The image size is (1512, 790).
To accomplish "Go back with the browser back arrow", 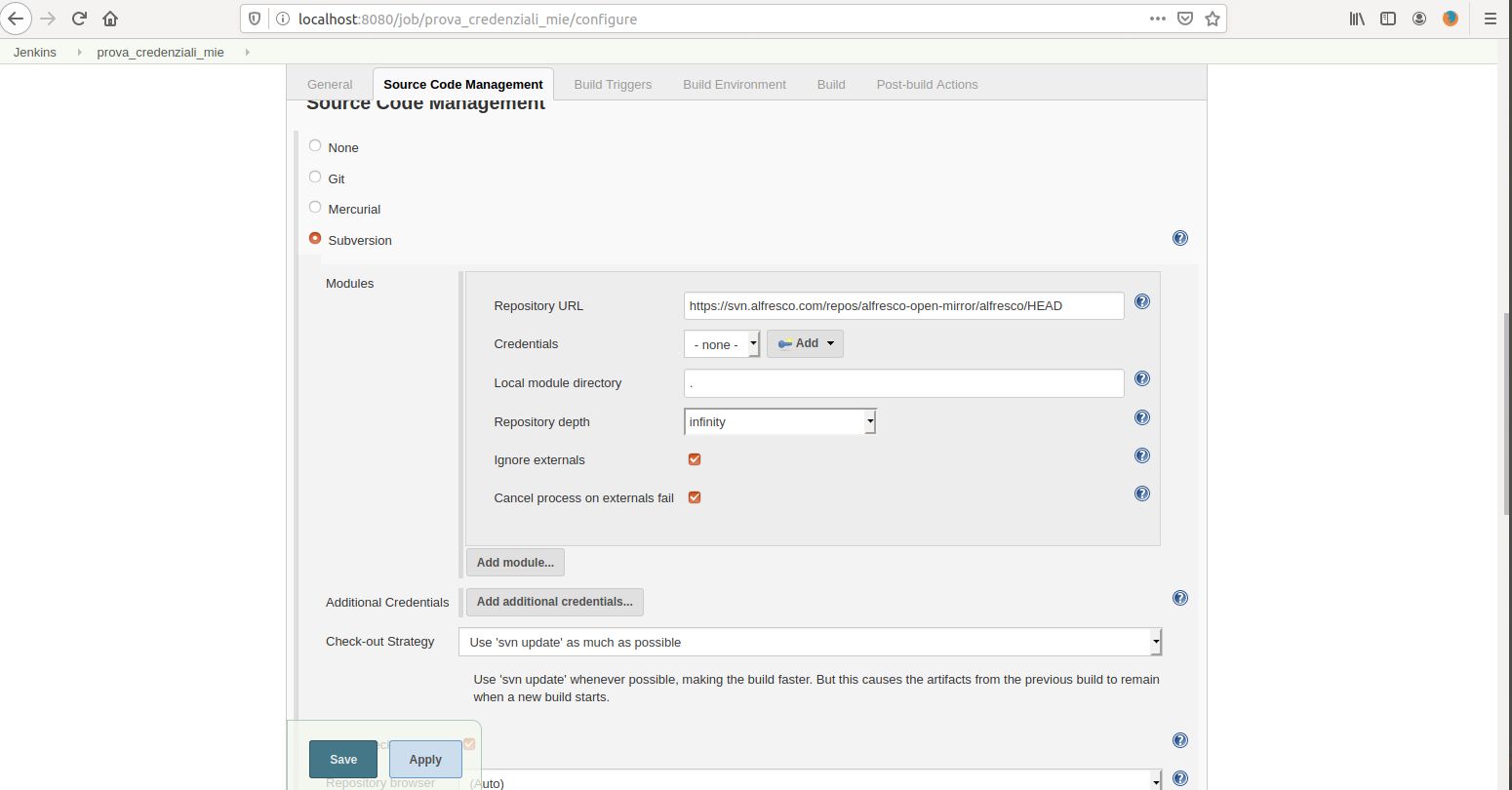I will click(16, 19).
